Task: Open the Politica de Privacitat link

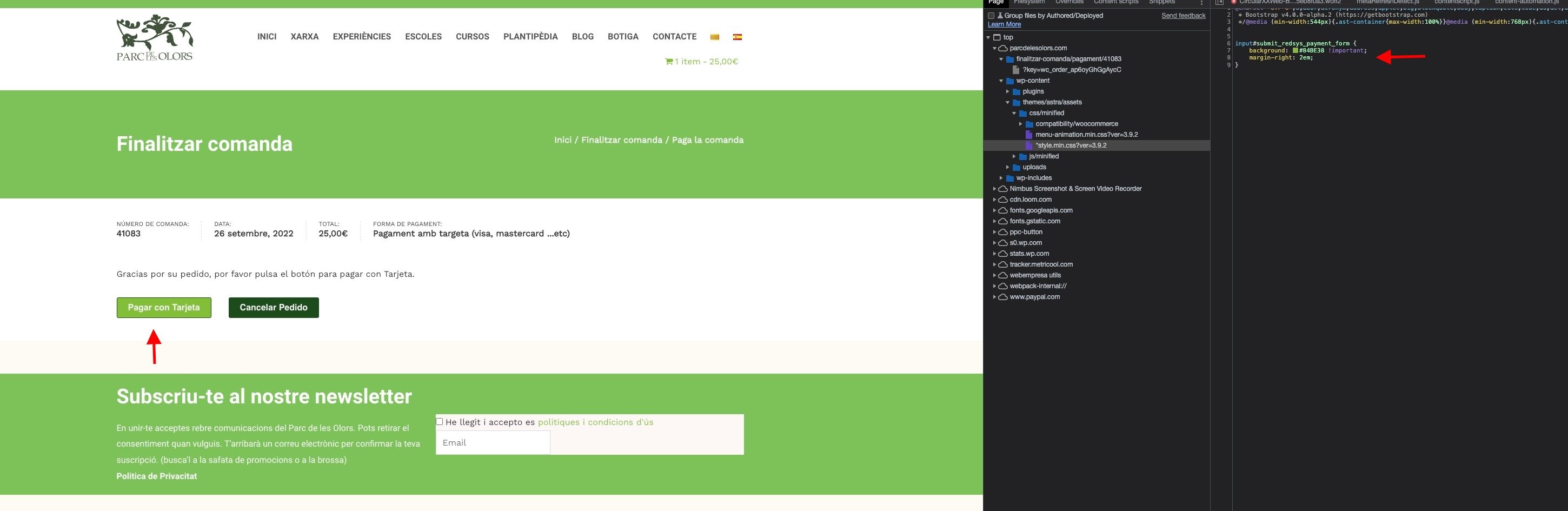Action: 156,476
